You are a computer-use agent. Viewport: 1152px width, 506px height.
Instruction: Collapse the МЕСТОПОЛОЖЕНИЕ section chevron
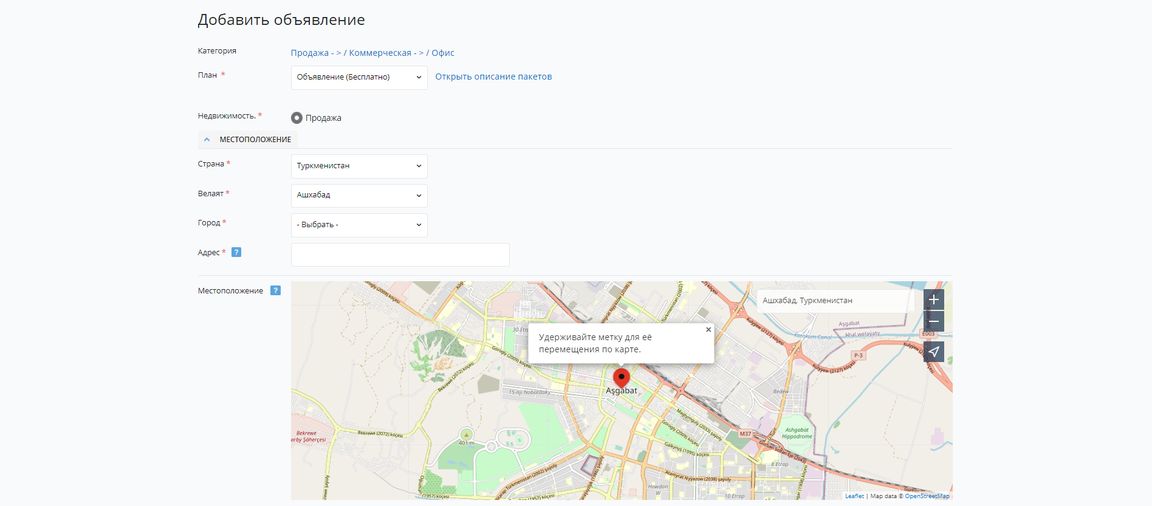207,139
